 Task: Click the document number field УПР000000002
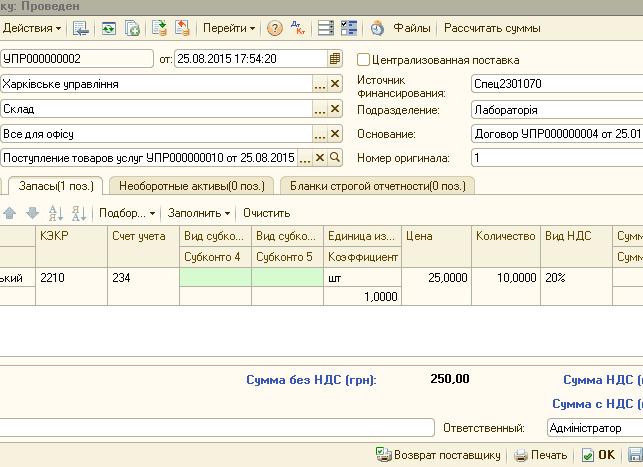77,59
